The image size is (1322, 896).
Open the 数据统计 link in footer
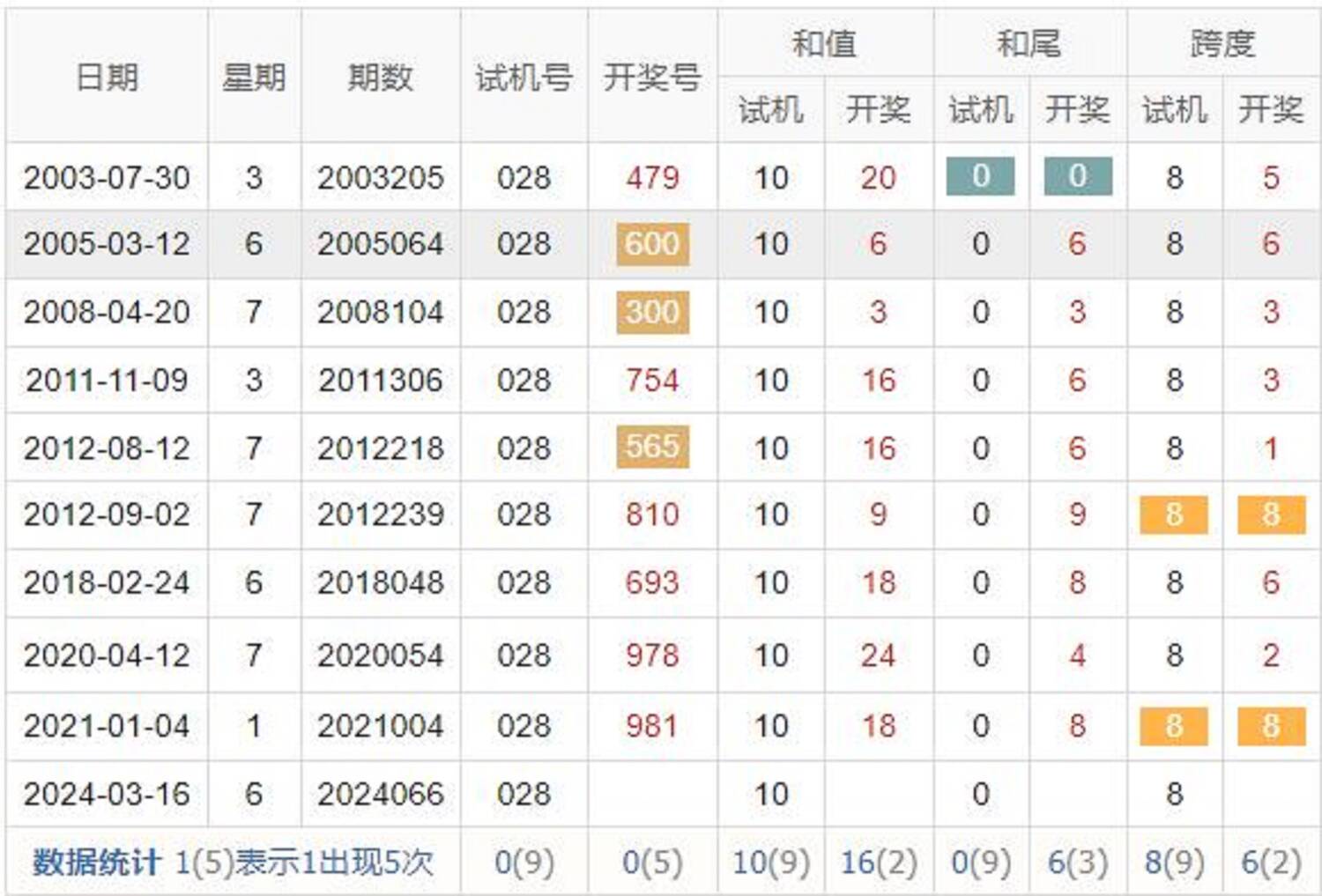(97, 863)
